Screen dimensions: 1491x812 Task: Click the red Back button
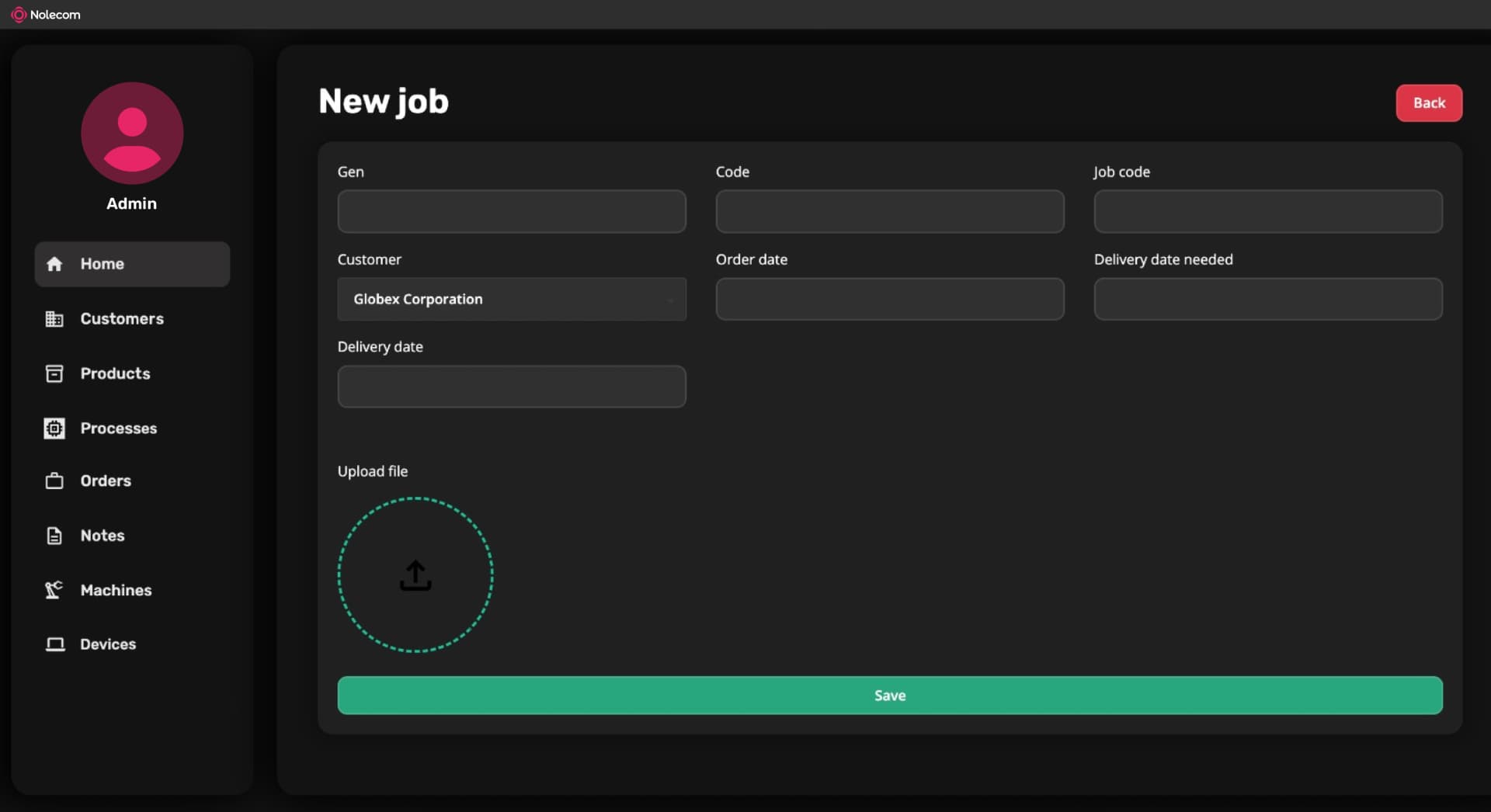pyautogui.click(x=1428, y=103)
